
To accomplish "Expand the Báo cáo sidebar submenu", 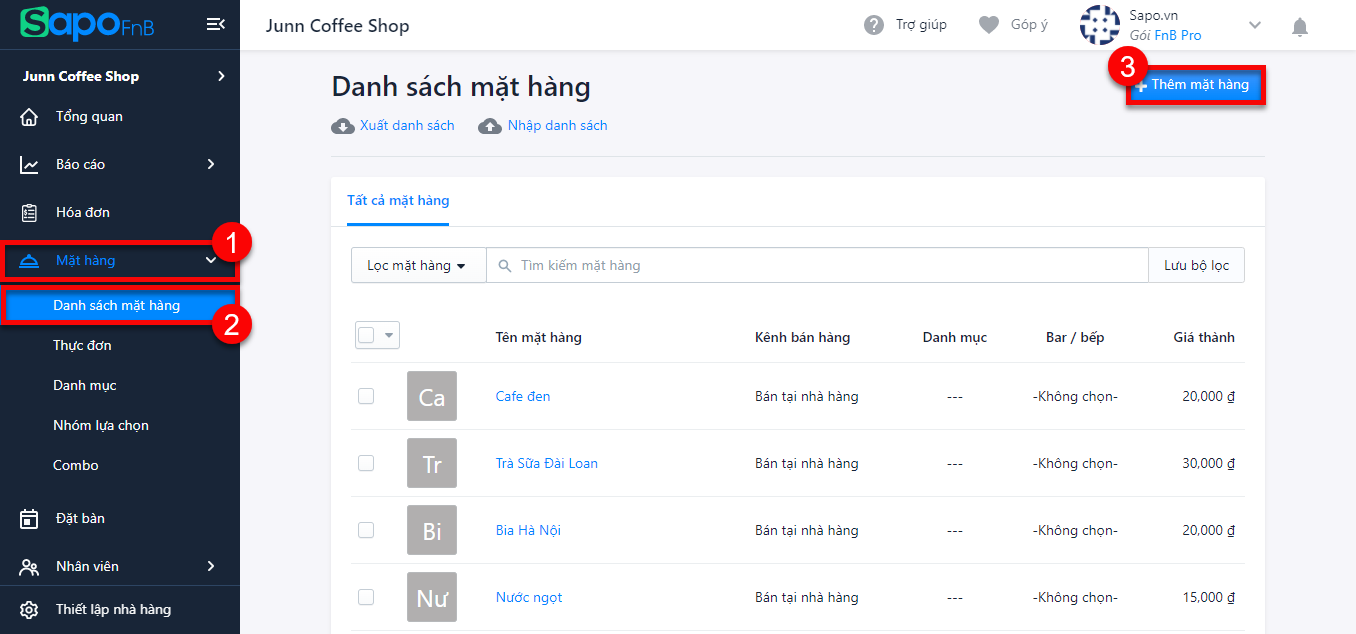I will (x=211, y=164).
